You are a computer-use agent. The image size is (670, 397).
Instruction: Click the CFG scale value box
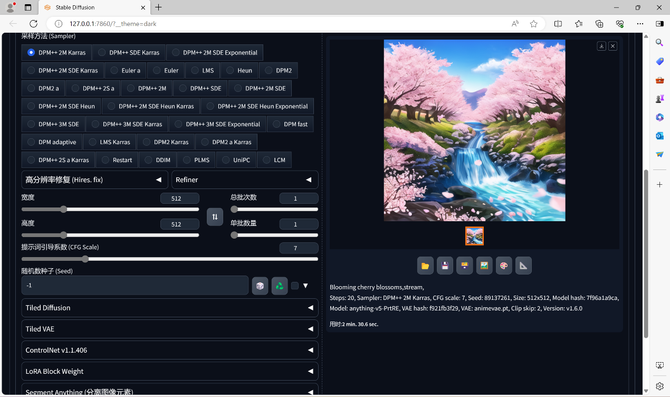pos(299,248)
